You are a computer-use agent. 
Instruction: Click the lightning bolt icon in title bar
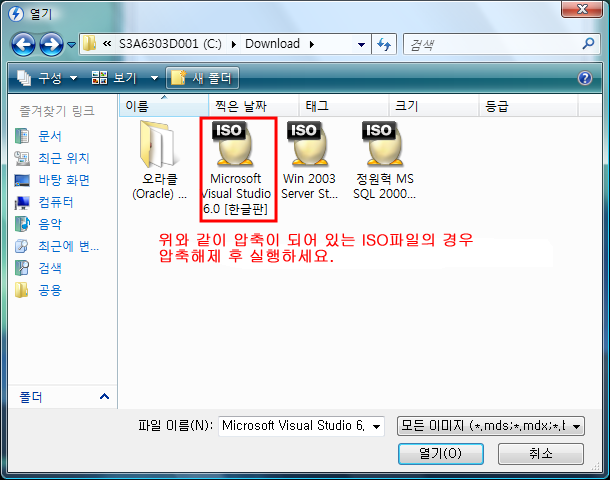[16, 14]
